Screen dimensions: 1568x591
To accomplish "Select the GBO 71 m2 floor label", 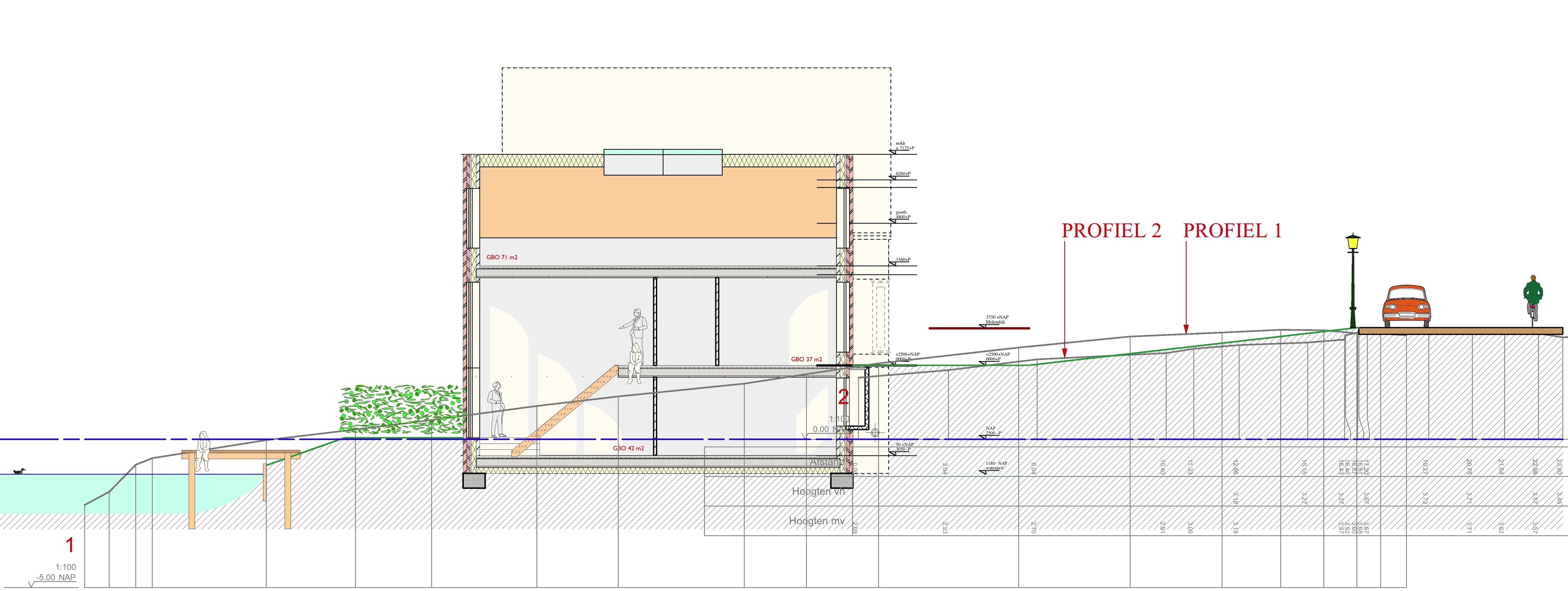I will pyautogui.click(x=501, y=257).
